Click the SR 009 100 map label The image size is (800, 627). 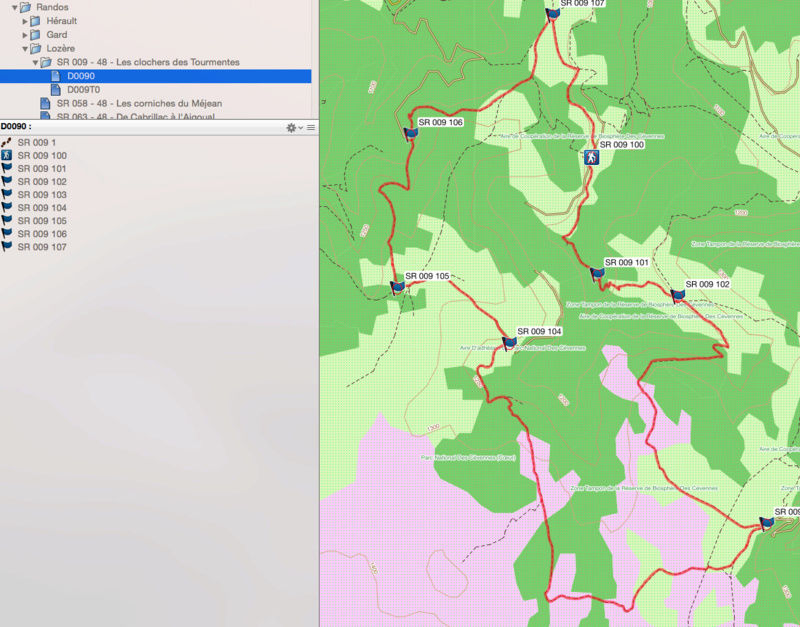621,145
